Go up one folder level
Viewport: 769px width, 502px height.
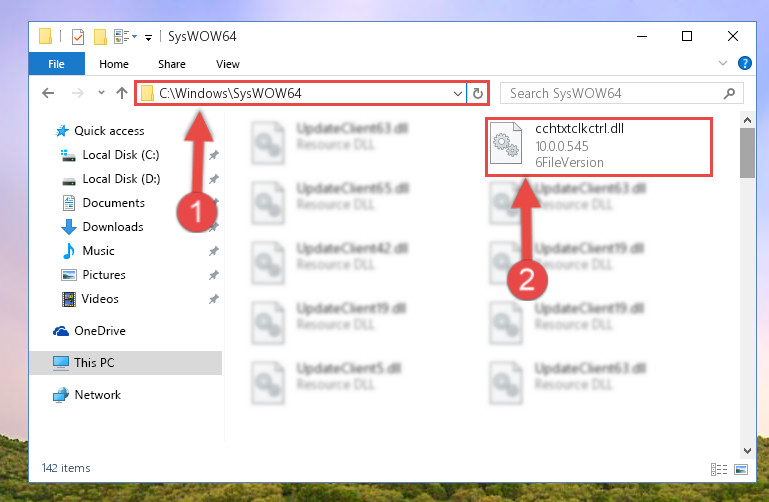(x=122, y=93)
